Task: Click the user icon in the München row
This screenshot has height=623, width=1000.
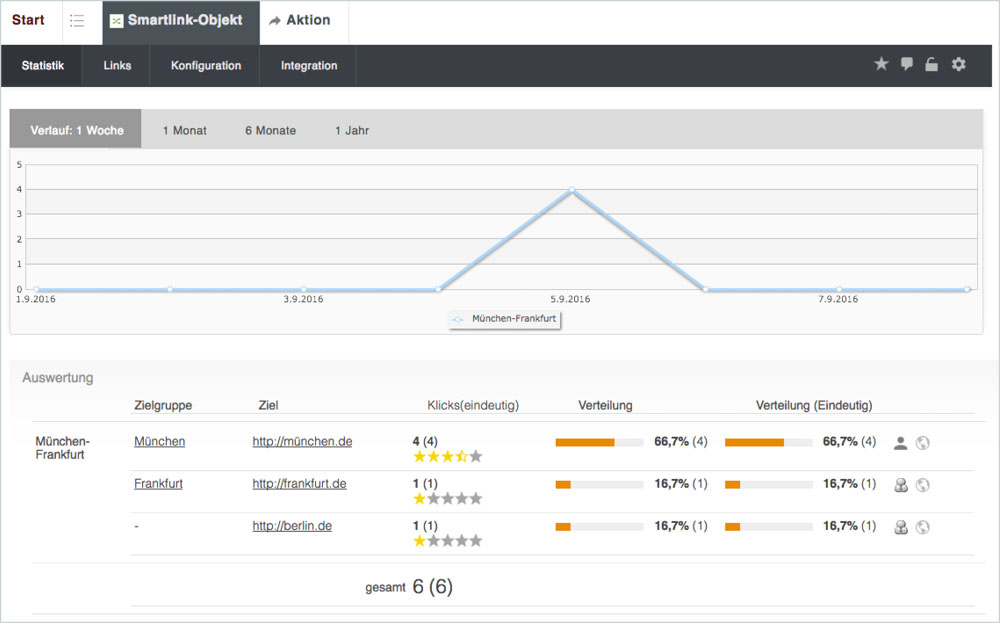Action: 900,443
